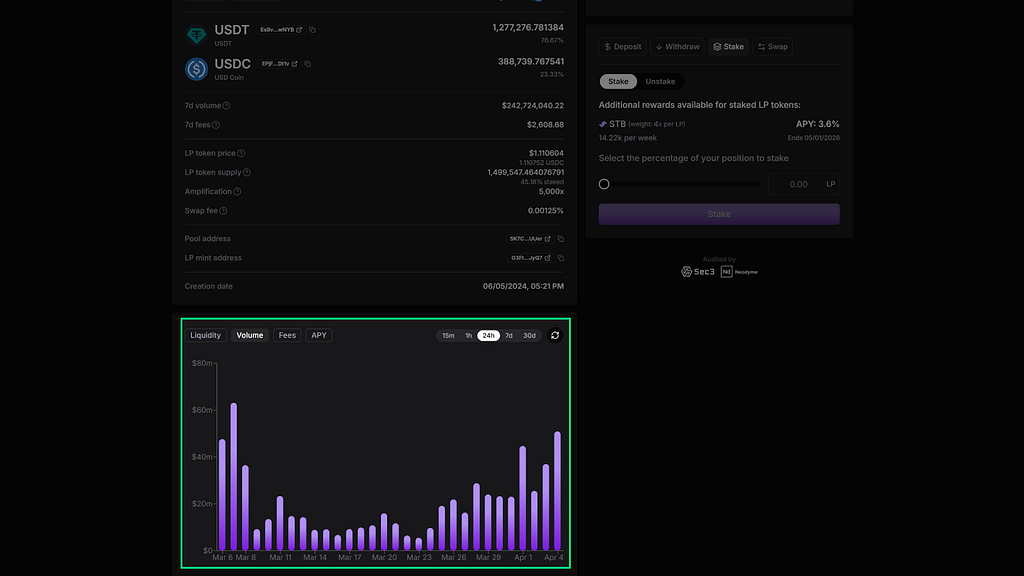1024x576 pixels.
Task: Switch to the Unstake option
Action: [660, 82]
